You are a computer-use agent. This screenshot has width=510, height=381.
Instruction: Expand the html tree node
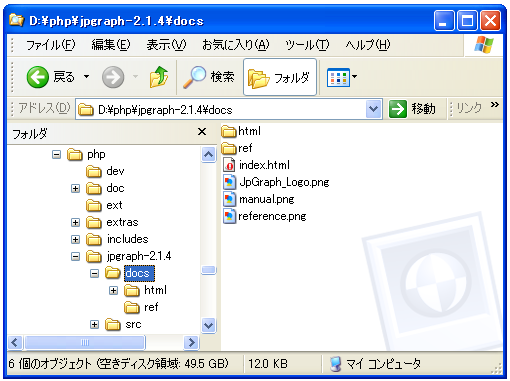pyautogui.click(x=114, y=291)
